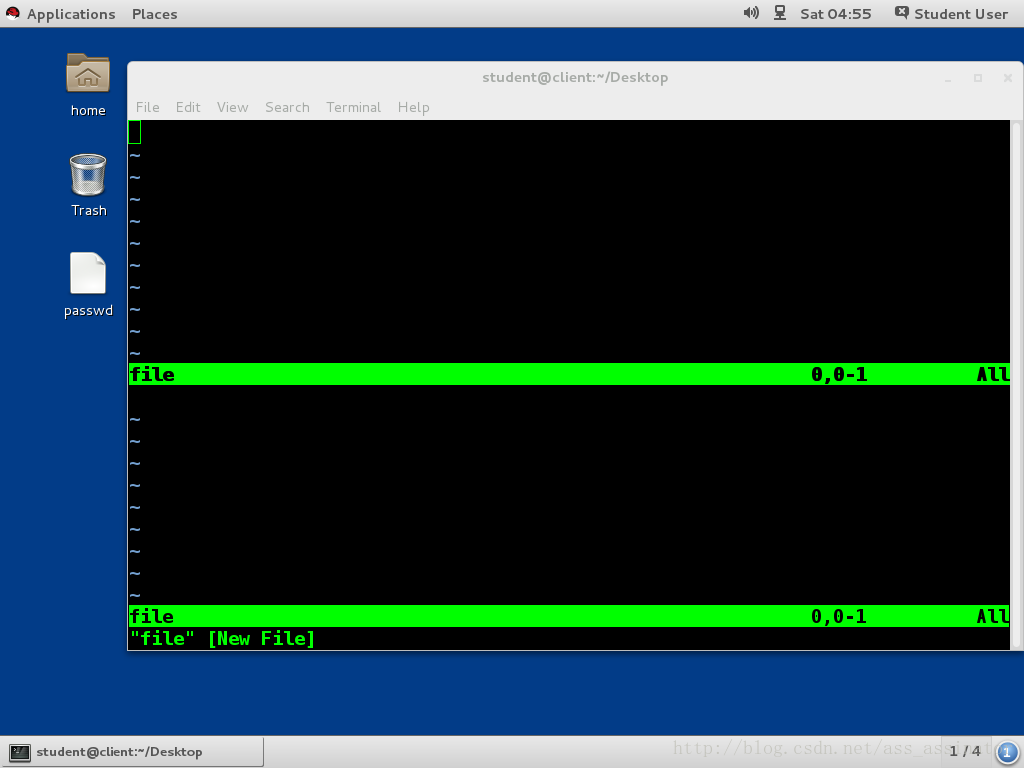Click the blue notification indicator in bottom corner
The height and width of the screenshot is (768, 1024).
[x=1006, y=752]
